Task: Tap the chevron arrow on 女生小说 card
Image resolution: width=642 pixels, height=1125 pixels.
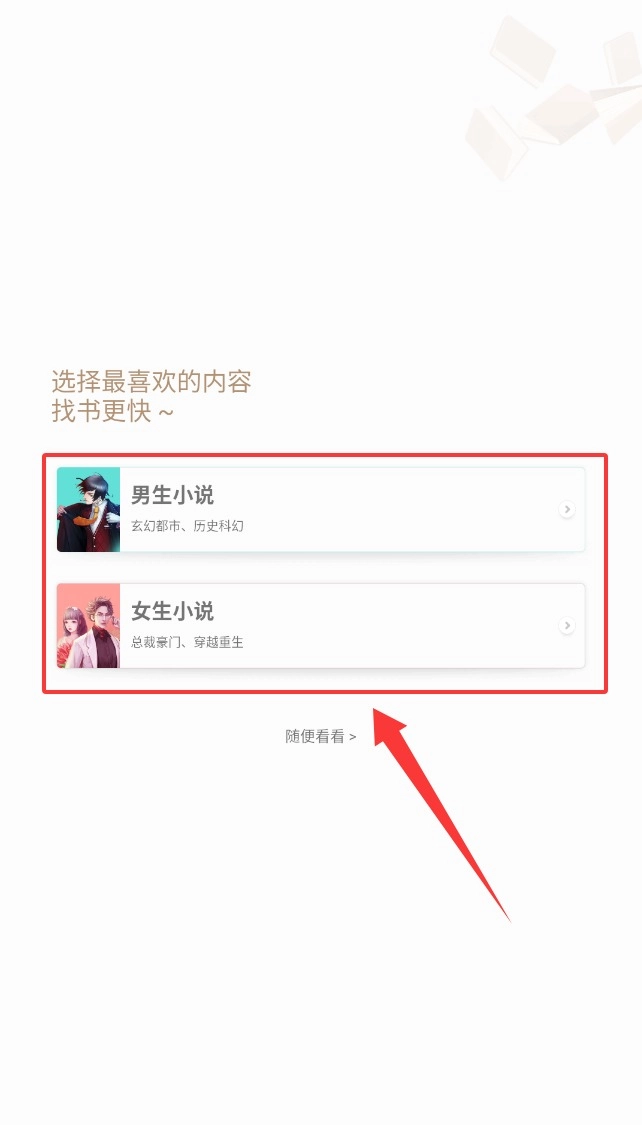Action: click(x=567, y=626)
